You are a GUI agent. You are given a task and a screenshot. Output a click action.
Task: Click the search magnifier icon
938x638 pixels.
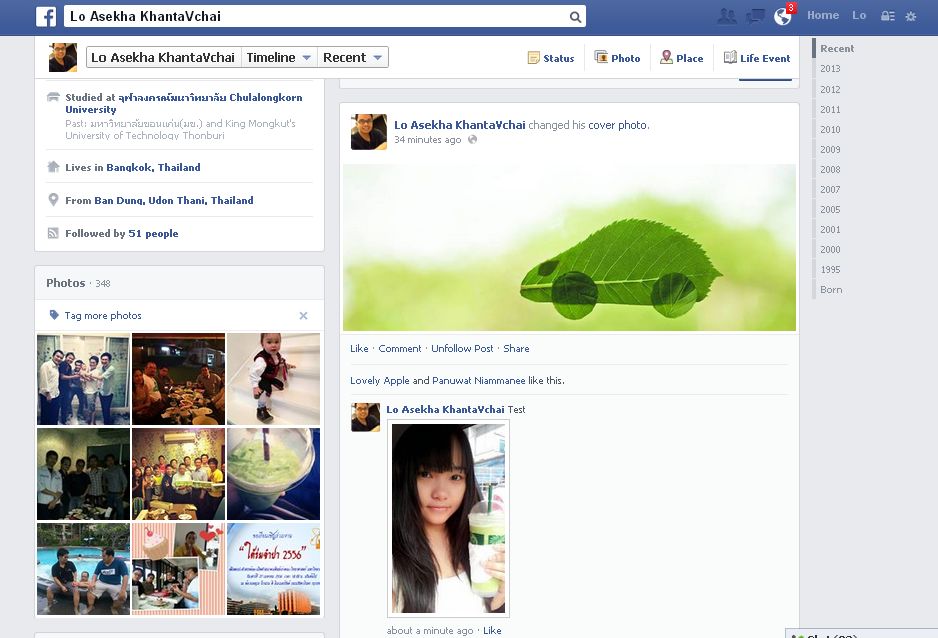[575, 17]
